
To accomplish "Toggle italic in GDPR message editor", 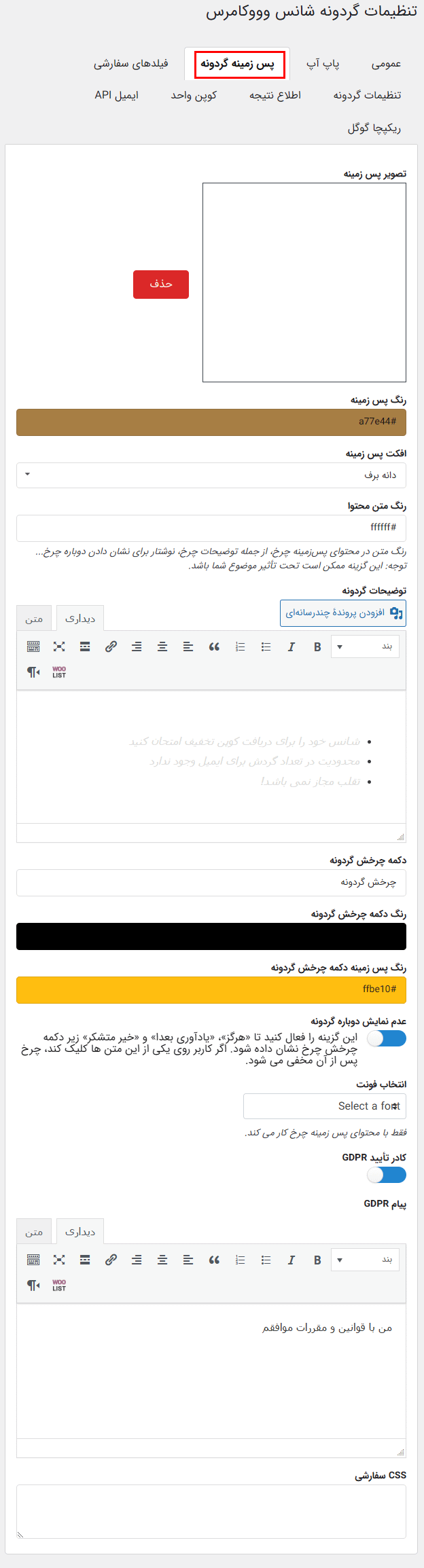I will (291, 1260).
